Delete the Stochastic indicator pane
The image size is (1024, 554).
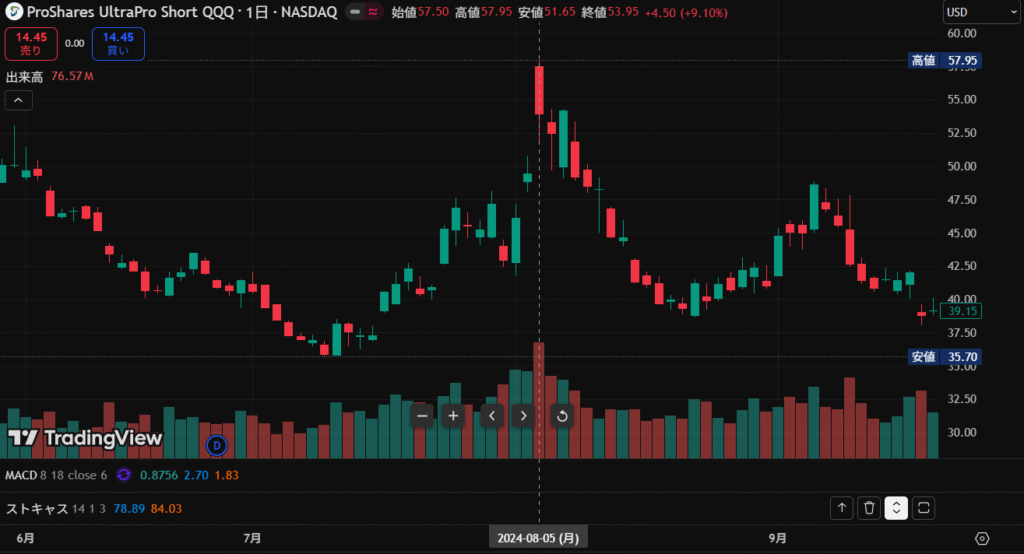[x=869, y=508]
